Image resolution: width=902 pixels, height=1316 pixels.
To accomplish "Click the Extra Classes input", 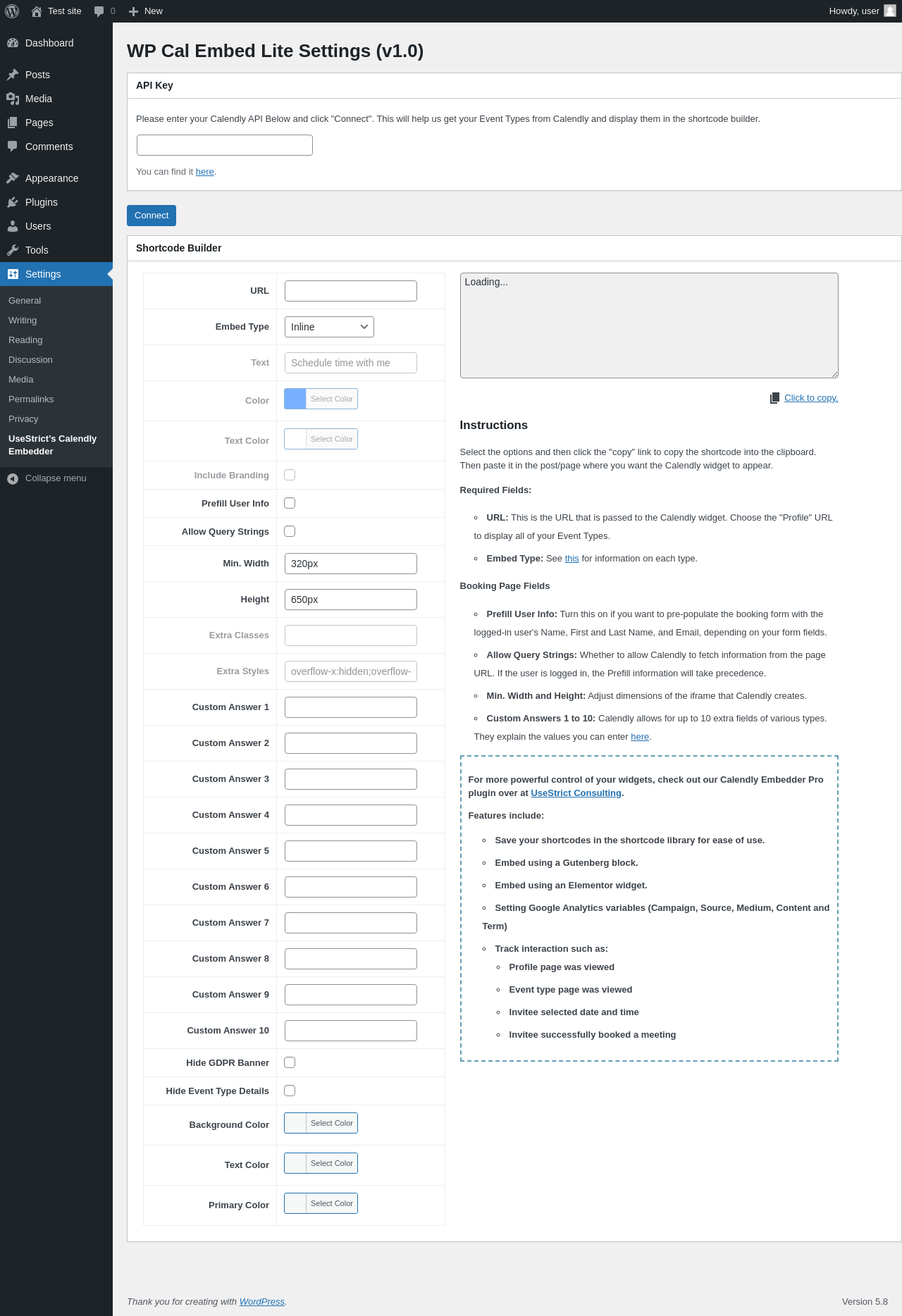I will tap(351, 635).
